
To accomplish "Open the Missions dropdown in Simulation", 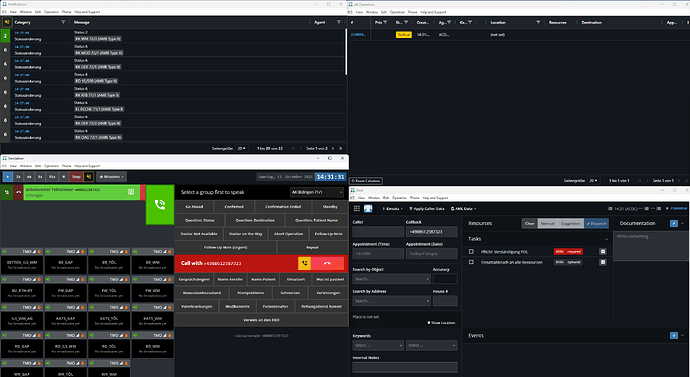I will (x=111, y=176).
